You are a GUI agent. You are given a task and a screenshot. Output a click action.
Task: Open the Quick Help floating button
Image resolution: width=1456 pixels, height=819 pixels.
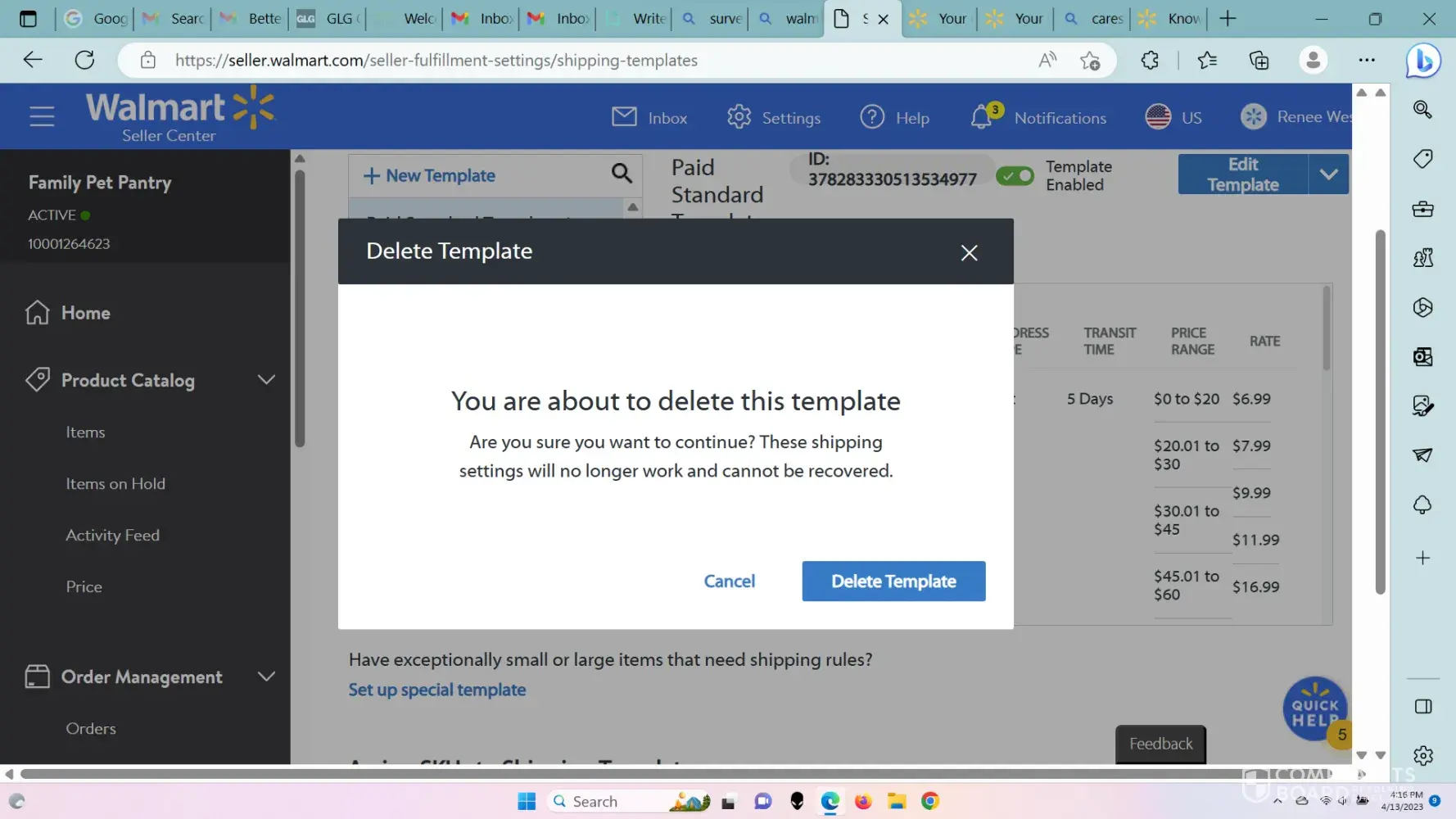(x=1314, y=708)
